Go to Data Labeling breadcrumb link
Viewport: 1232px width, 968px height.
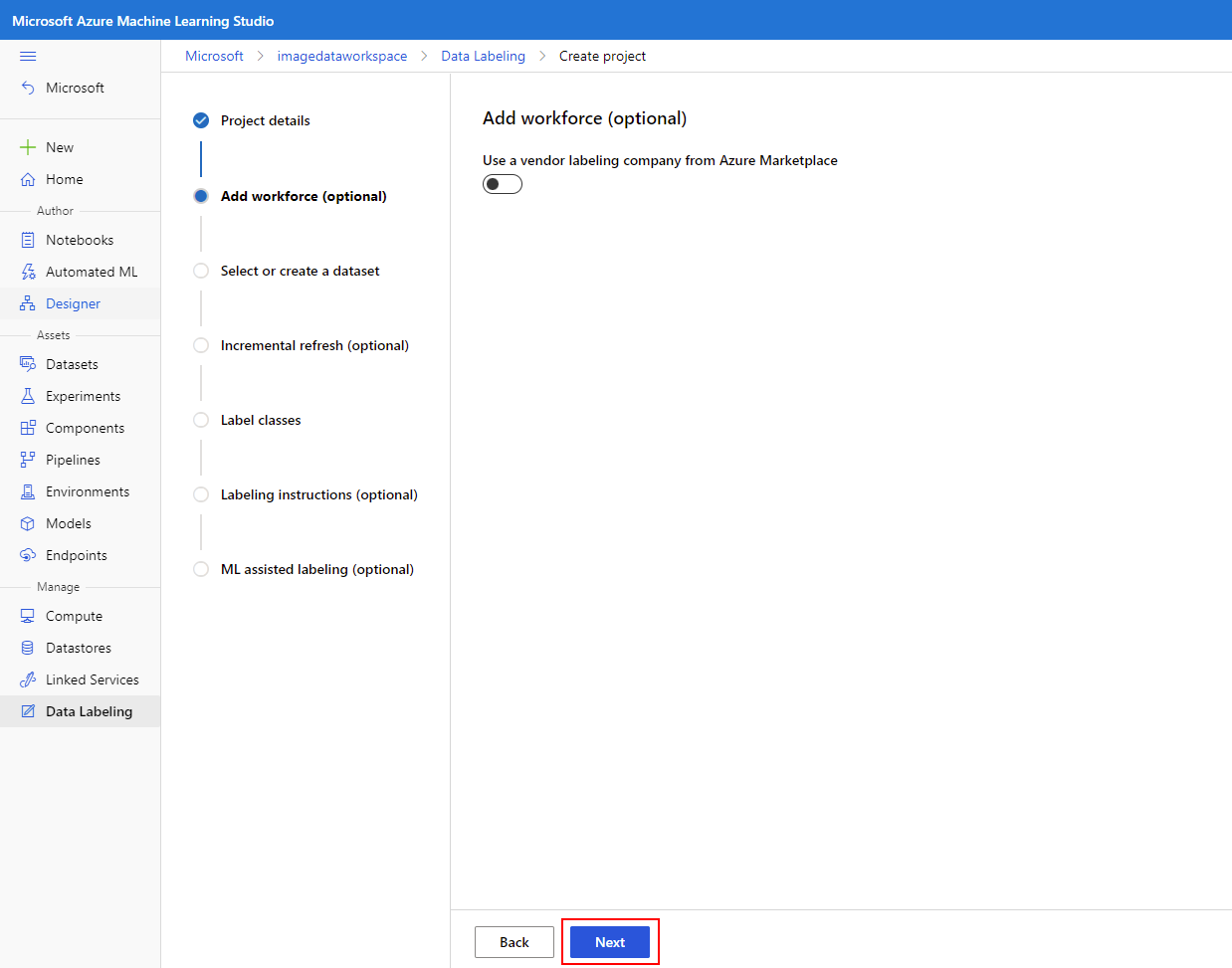coord(483,56)
